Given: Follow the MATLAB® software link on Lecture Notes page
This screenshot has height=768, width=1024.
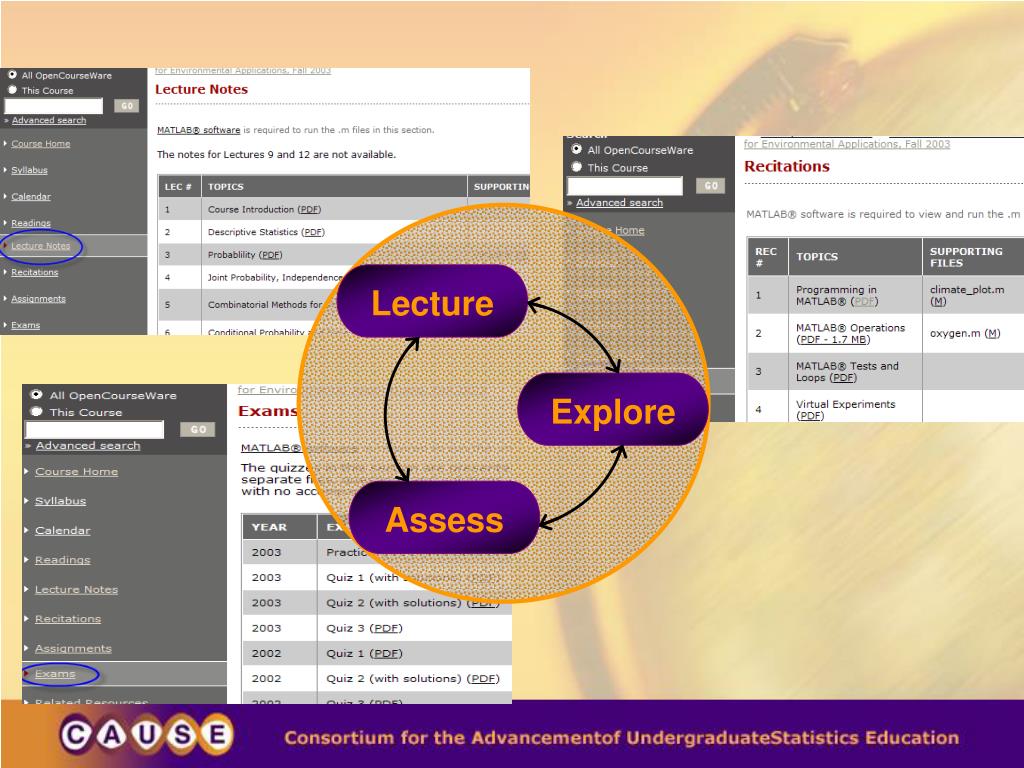Looking at the screenshot, I should 199,130.
